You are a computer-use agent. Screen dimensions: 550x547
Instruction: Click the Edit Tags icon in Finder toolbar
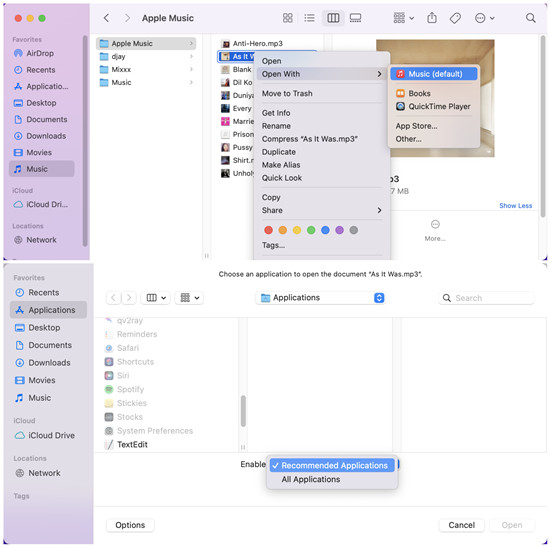point(455,18)
